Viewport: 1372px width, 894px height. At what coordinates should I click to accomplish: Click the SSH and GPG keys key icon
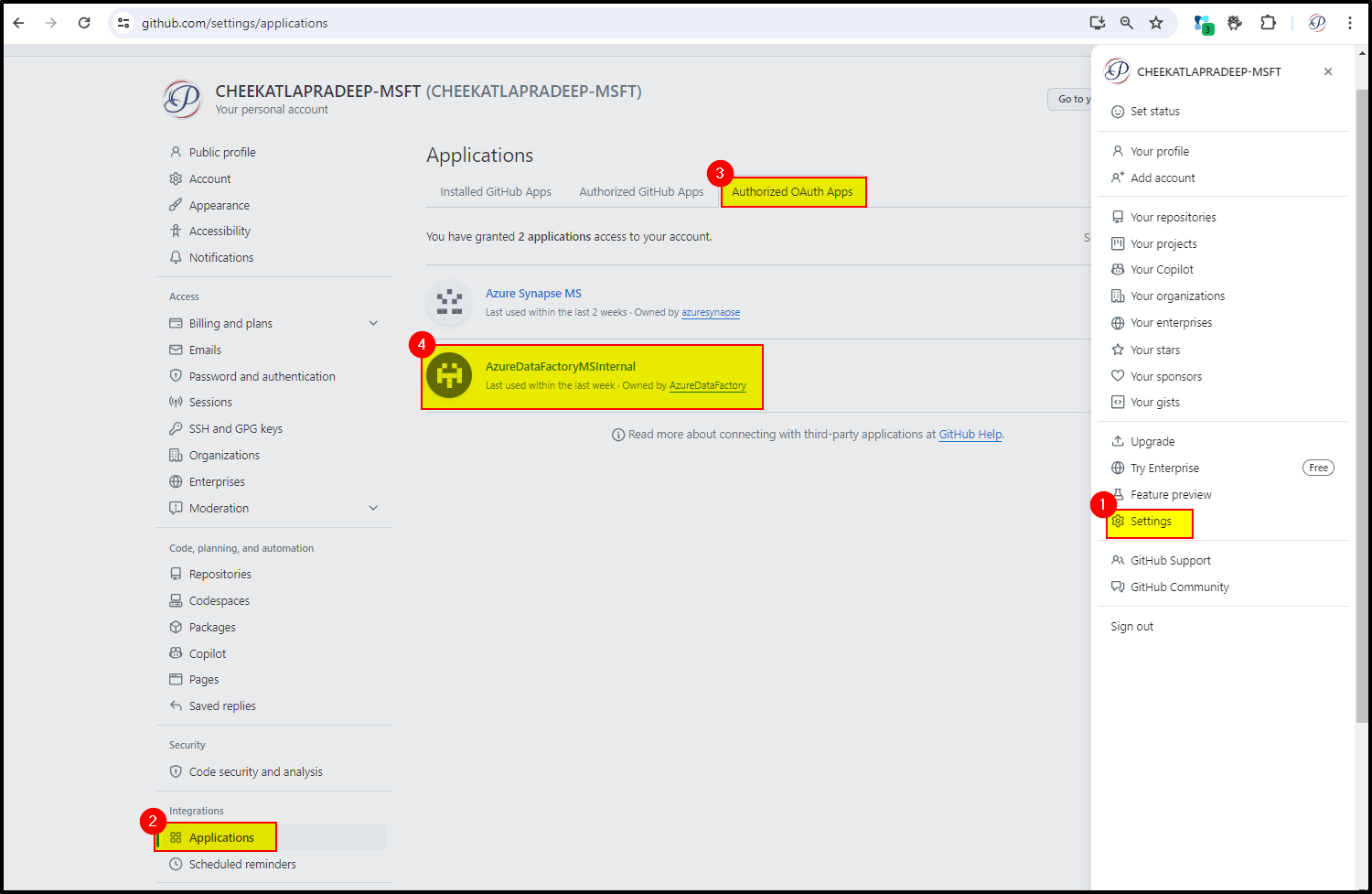tap(176, 428)
